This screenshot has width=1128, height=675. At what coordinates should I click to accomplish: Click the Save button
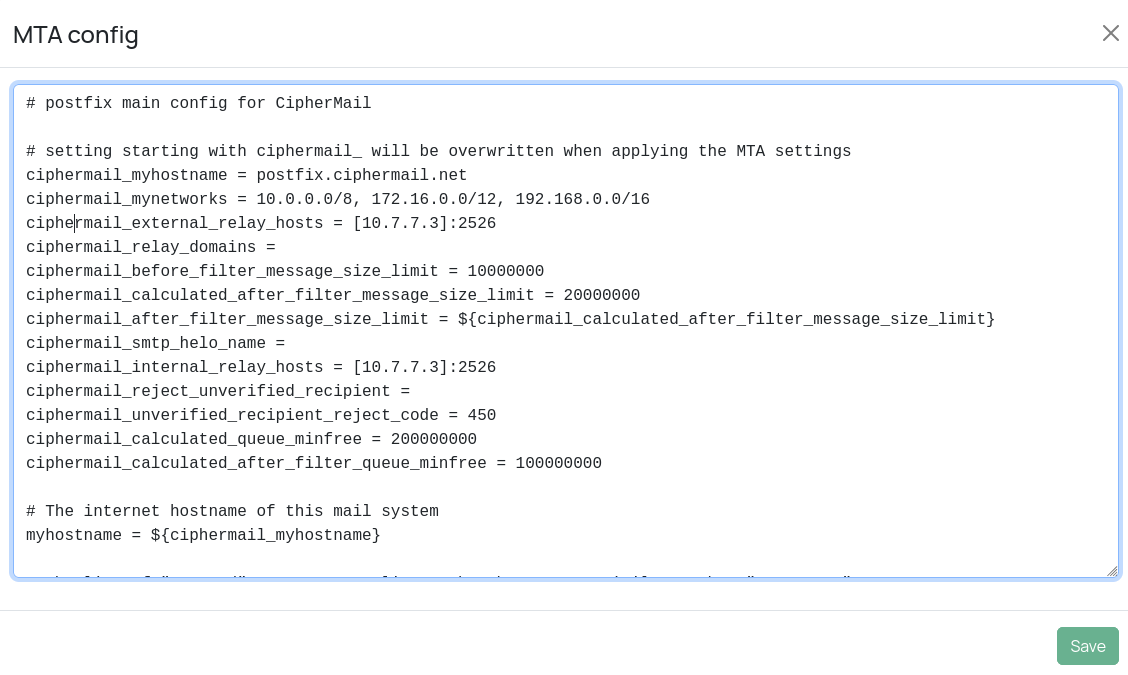coord(1087,646)
